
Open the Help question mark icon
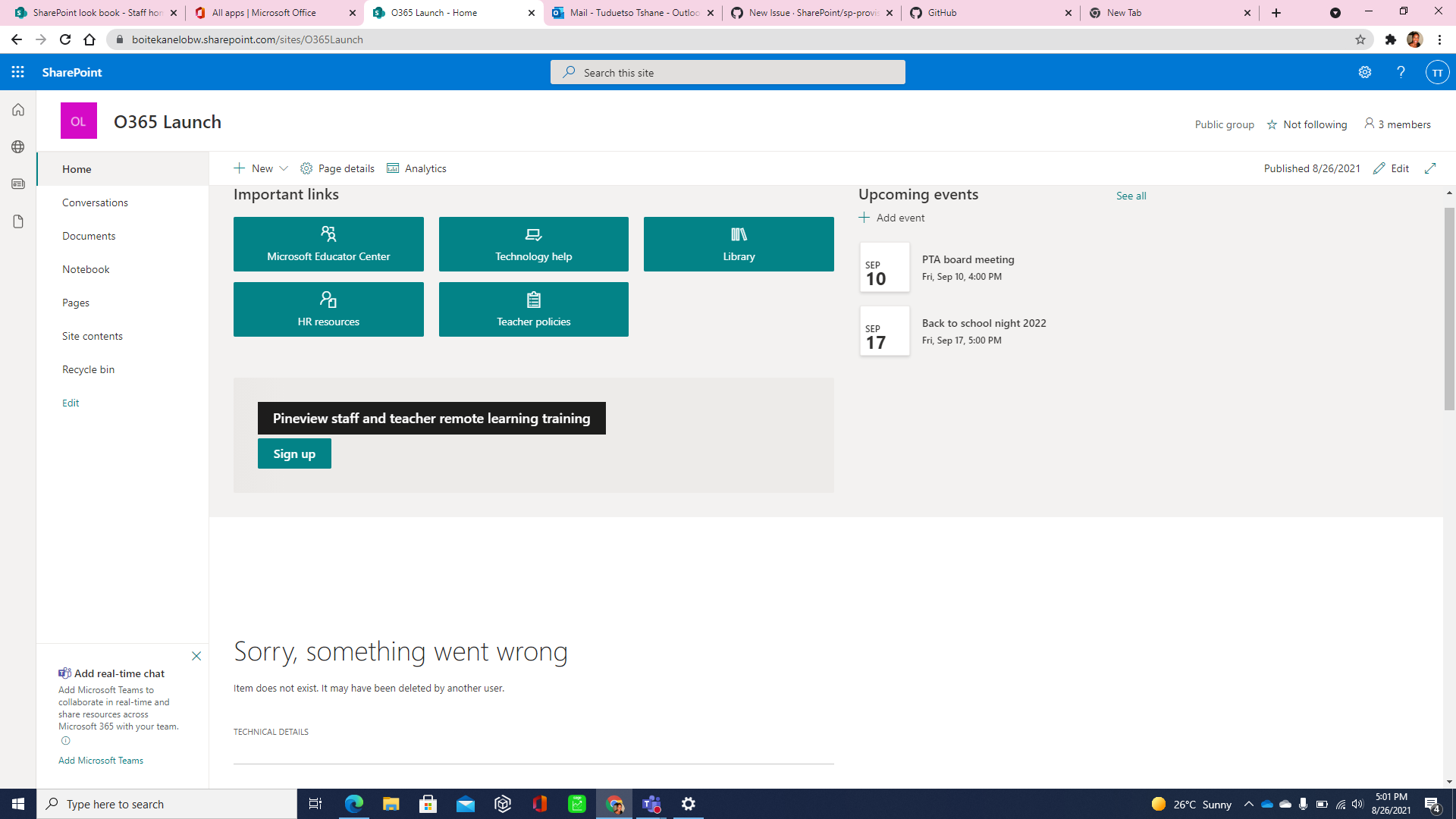click(1401, 72)
